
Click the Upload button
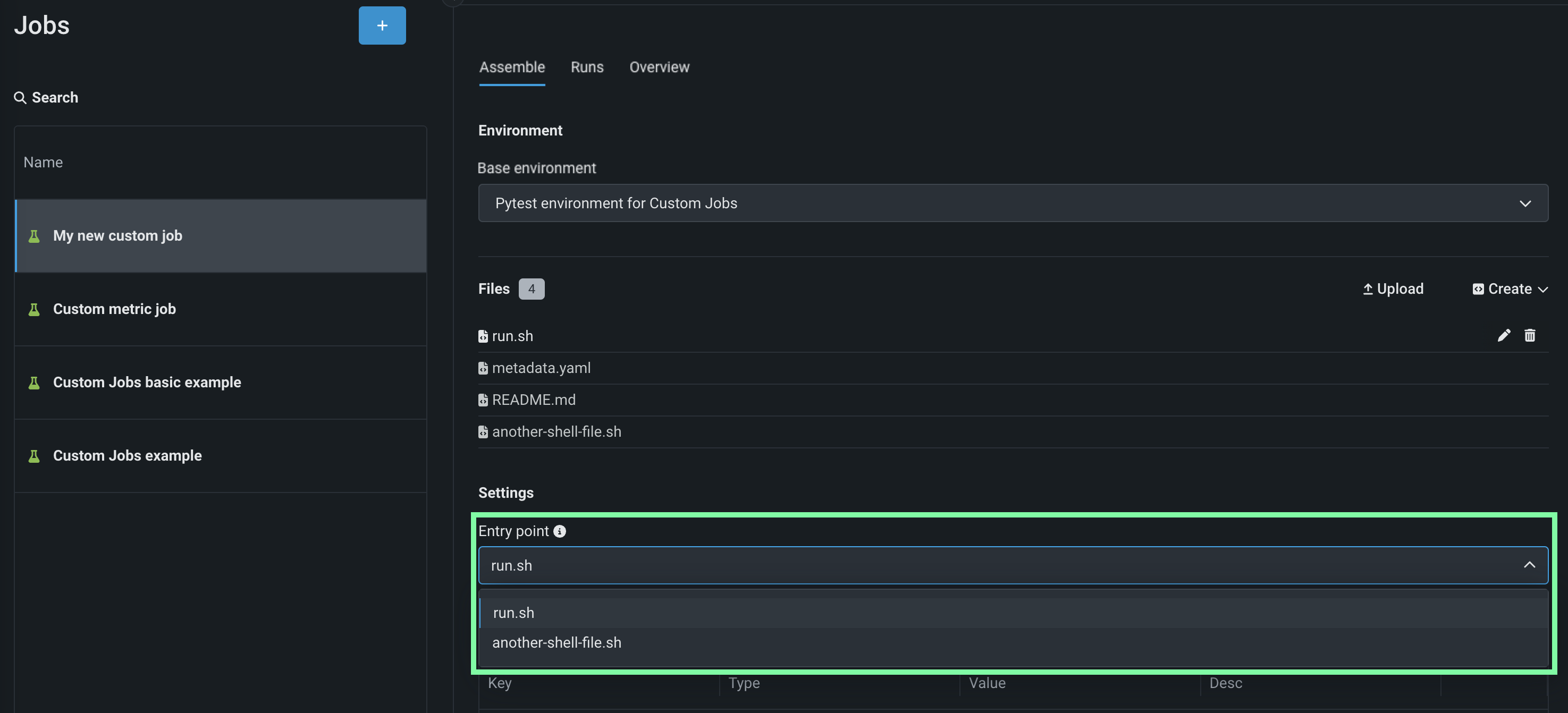[x=1393, y=289]
